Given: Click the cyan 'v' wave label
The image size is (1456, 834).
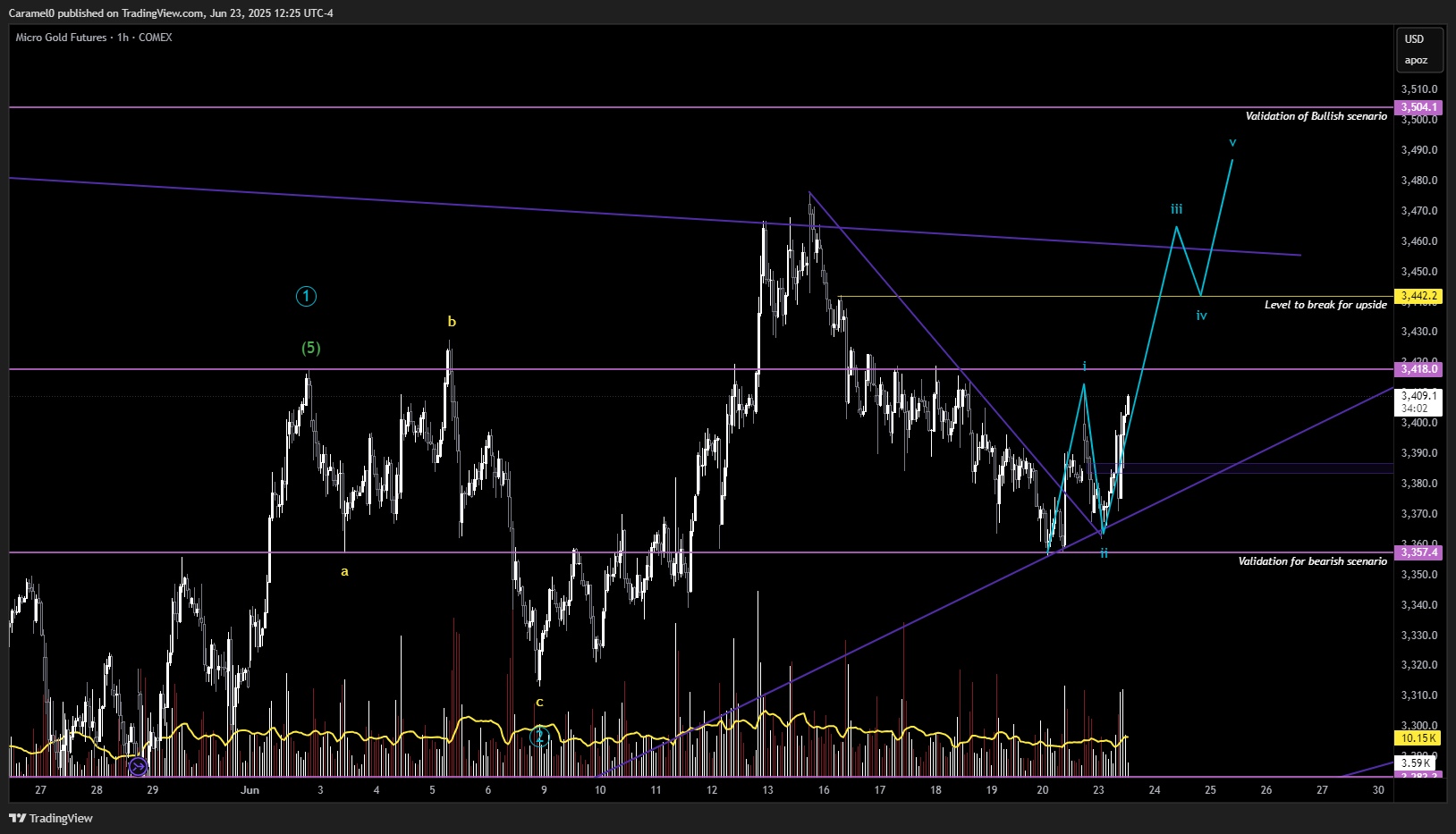Looking at the screenshot, I should click(x=1232, y=142).
